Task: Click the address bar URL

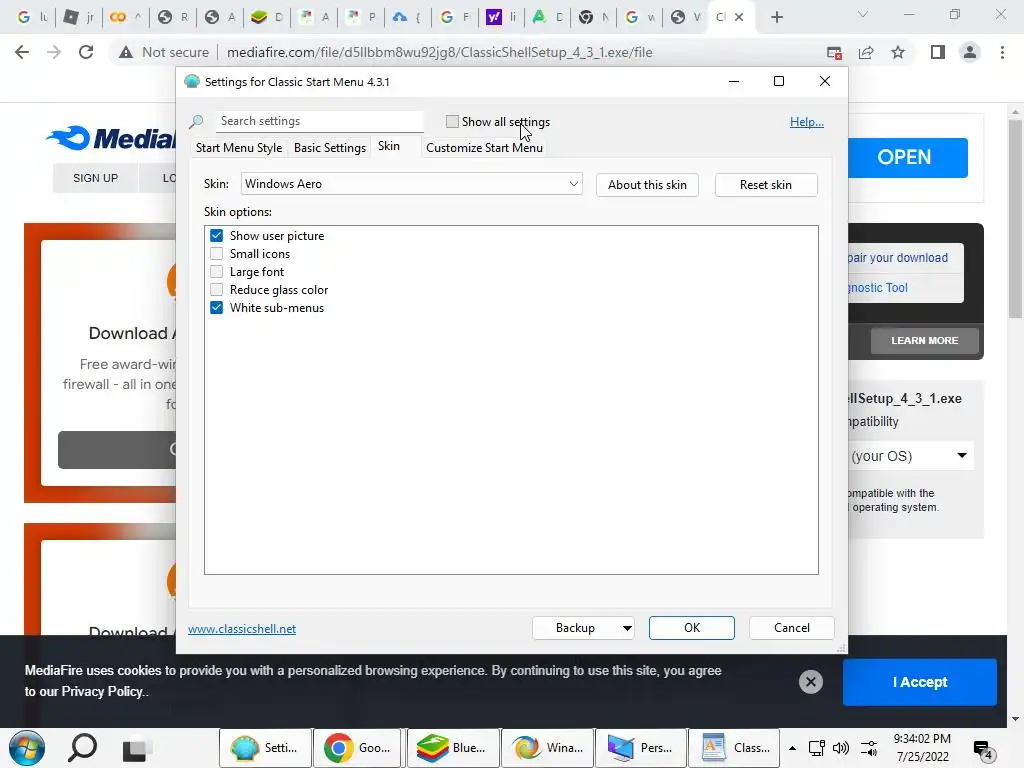Action: [x=440, y=52]
